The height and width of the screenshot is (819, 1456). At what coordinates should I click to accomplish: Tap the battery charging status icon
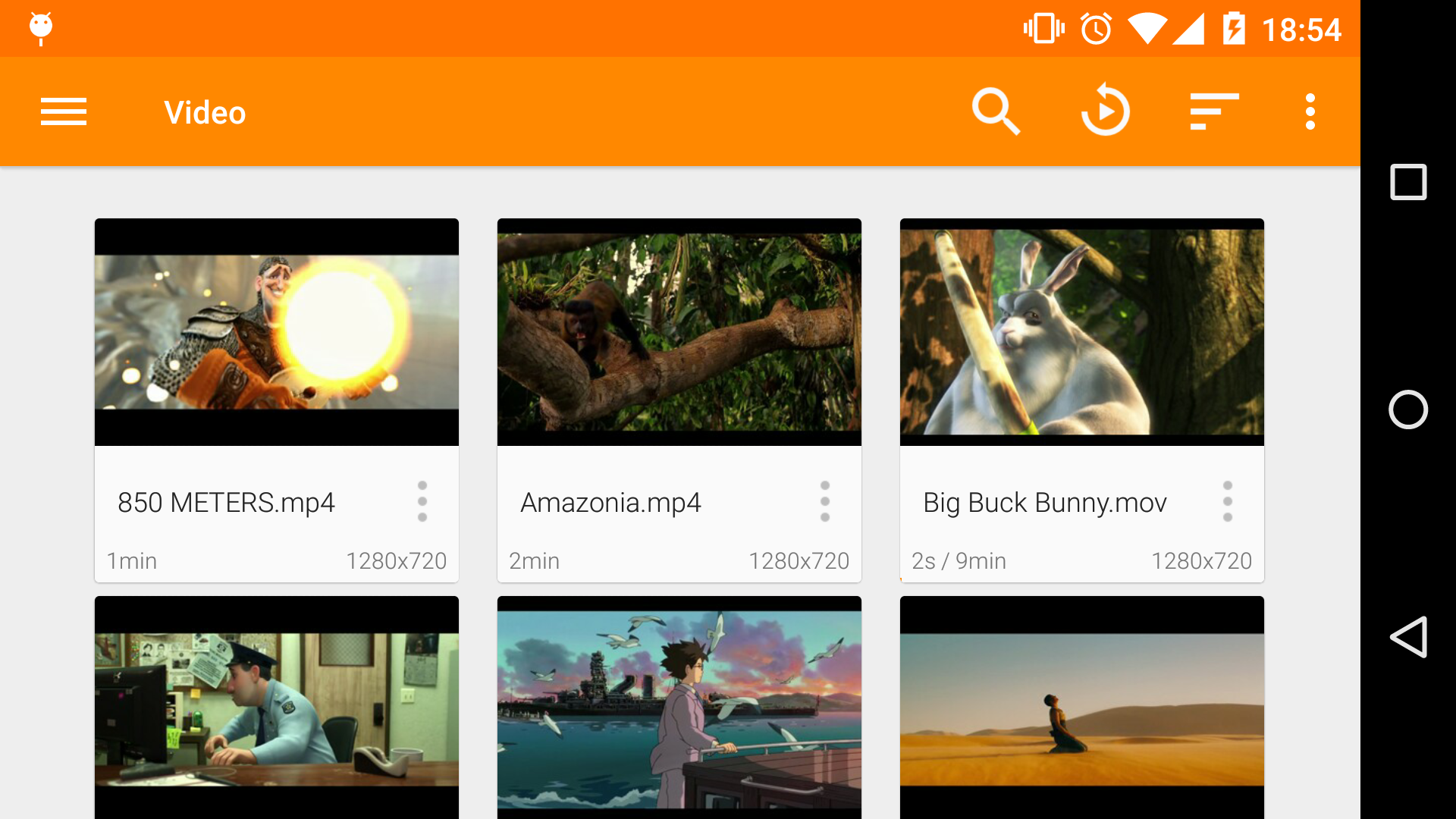(1236, 28)
